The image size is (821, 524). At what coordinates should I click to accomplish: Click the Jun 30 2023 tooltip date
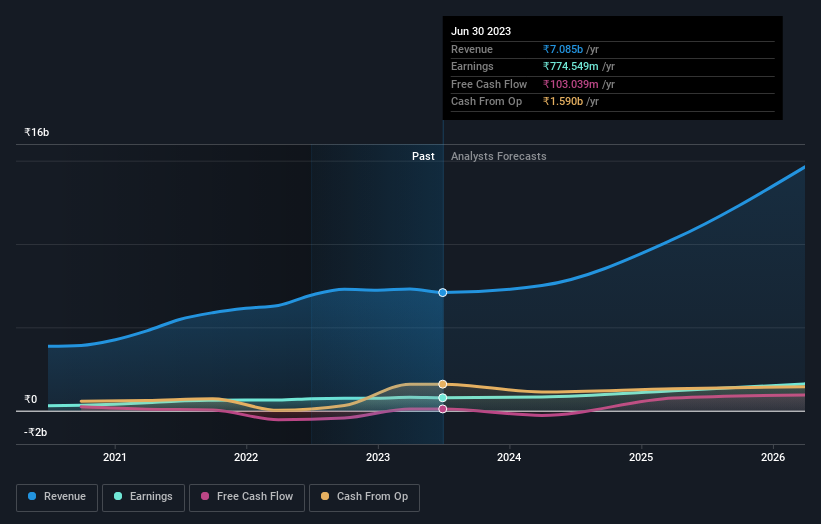tap(481, 31)
